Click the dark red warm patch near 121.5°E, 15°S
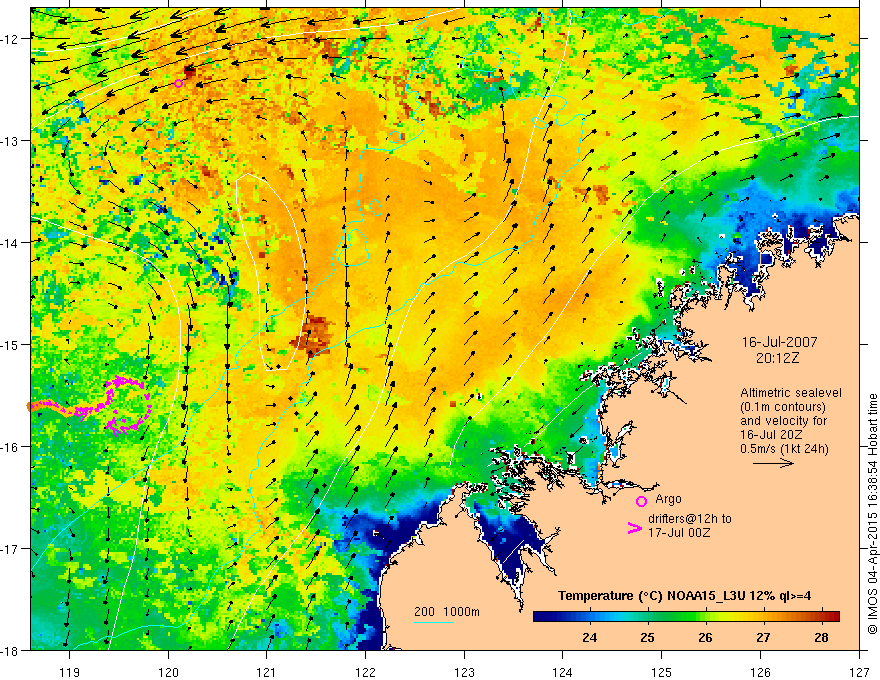This screenshot has width=880, height=680. coord(312,336)
